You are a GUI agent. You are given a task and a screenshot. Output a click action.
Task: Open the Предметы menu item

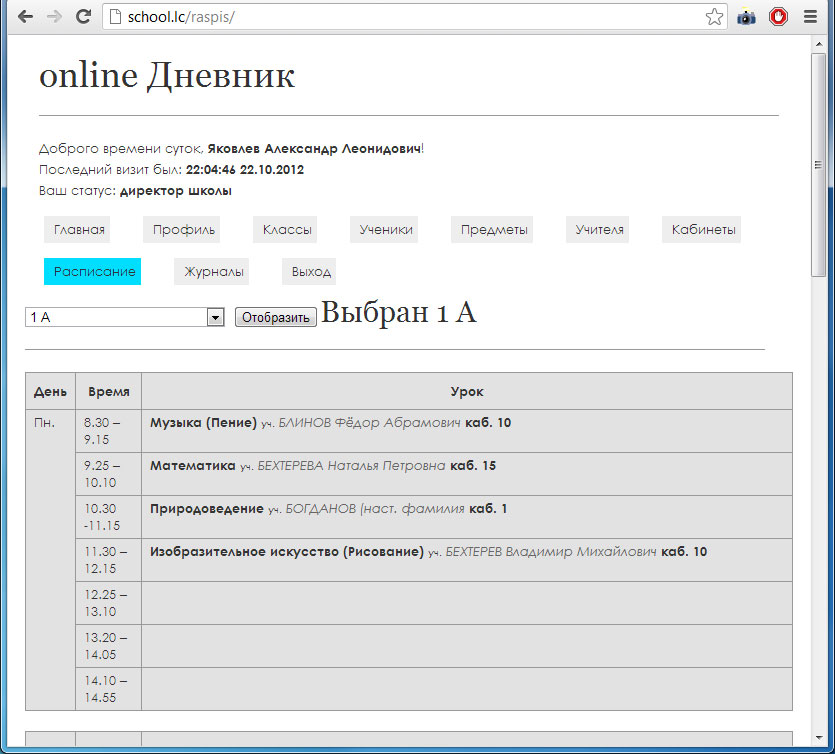[x=492, y=230]
